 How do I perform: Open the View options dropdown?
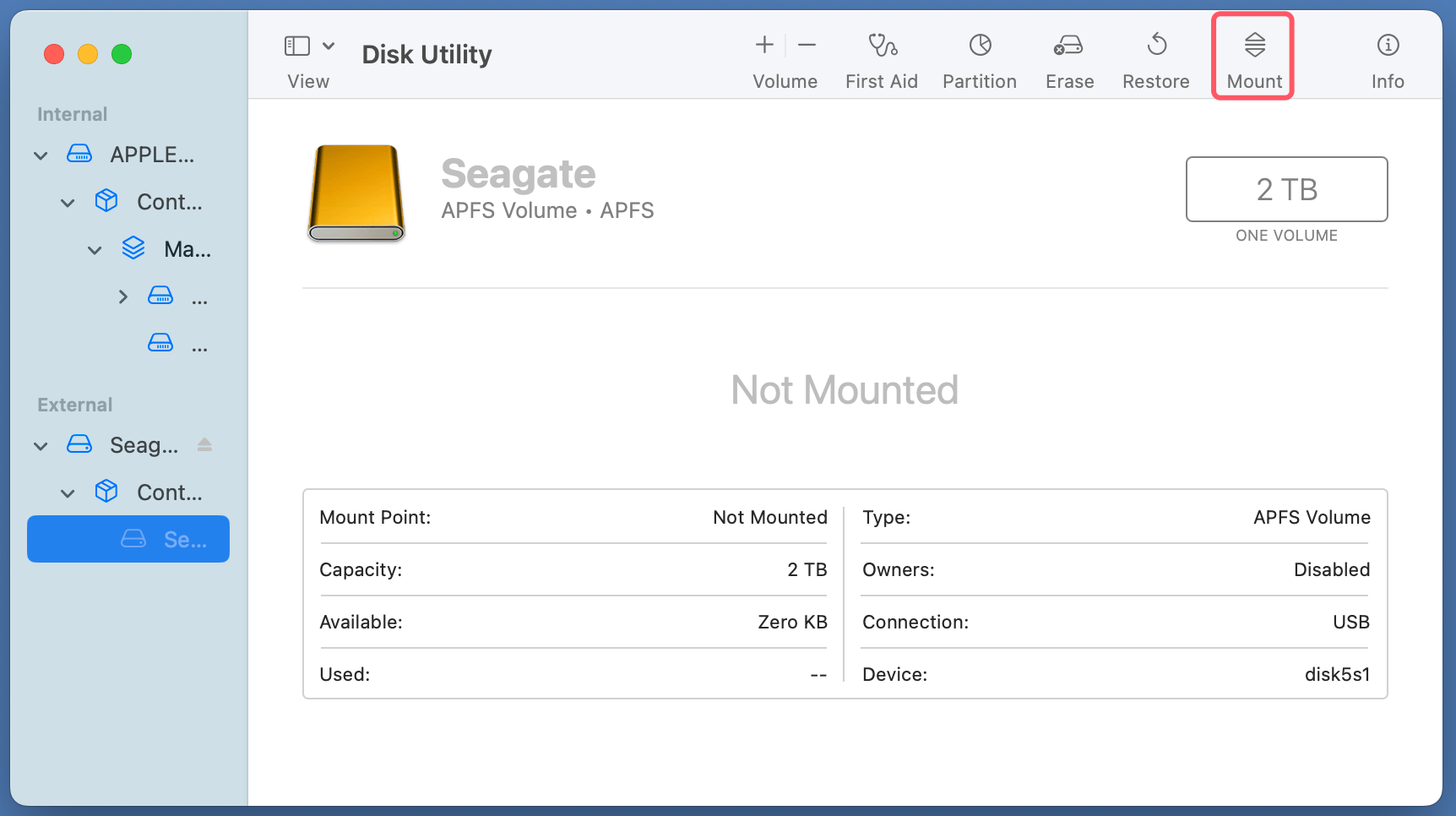click(x=329, y=45)
